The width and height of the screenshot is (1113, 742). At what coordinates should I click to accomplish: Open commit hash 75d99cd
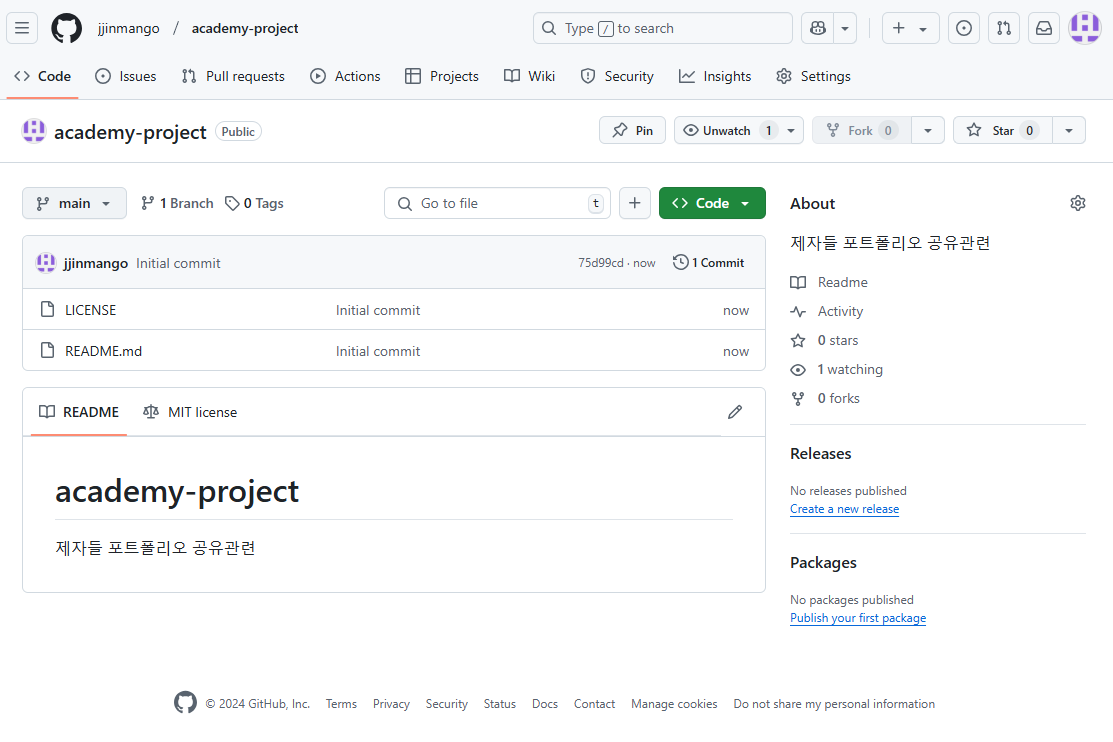click(x=601, y=263)
